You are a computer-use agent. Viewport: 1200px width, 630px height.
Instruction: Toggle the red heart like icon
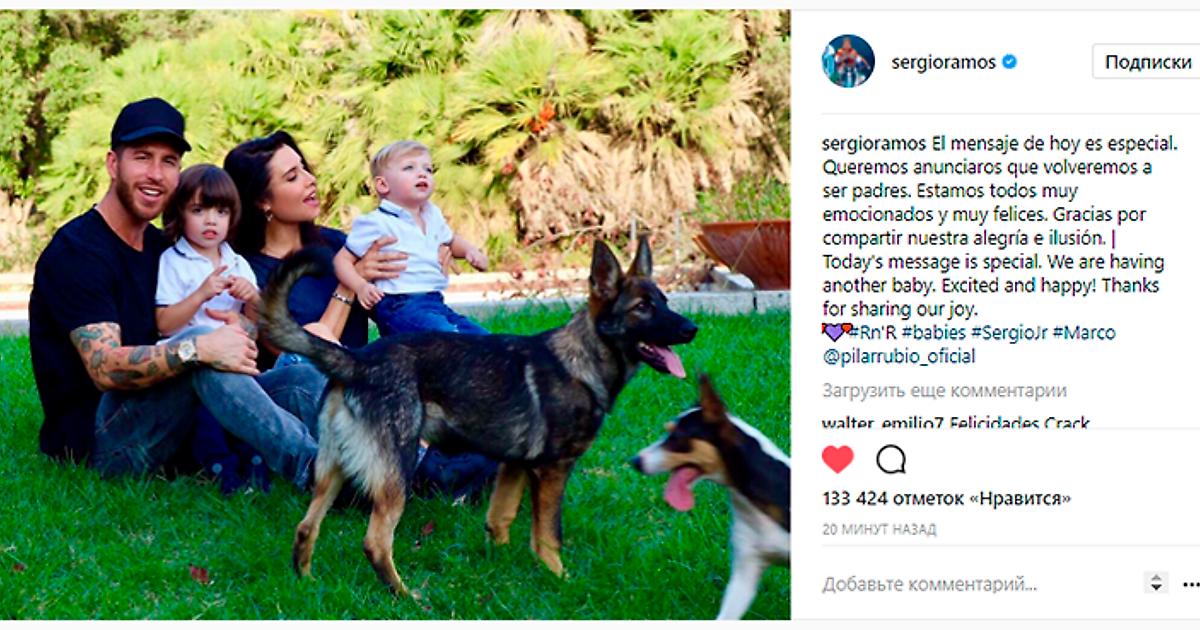coord(838,459)
